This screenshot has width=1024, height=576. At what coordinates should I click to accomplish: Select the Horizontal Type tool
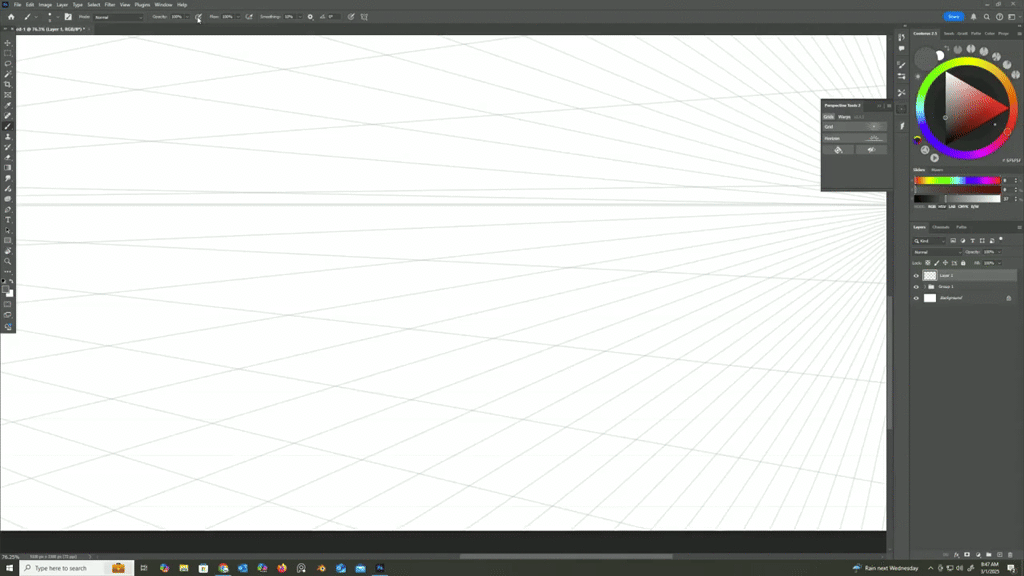(x=8, y=220)
